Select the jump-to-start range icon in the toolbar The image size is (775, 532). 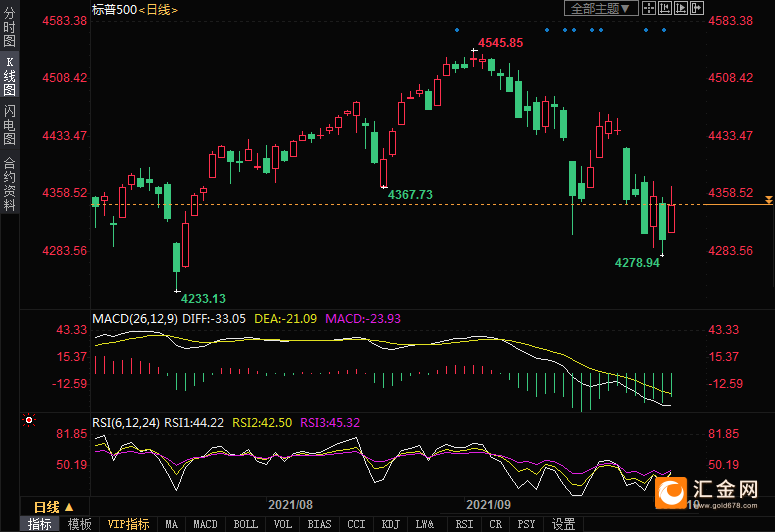[665, 8]
